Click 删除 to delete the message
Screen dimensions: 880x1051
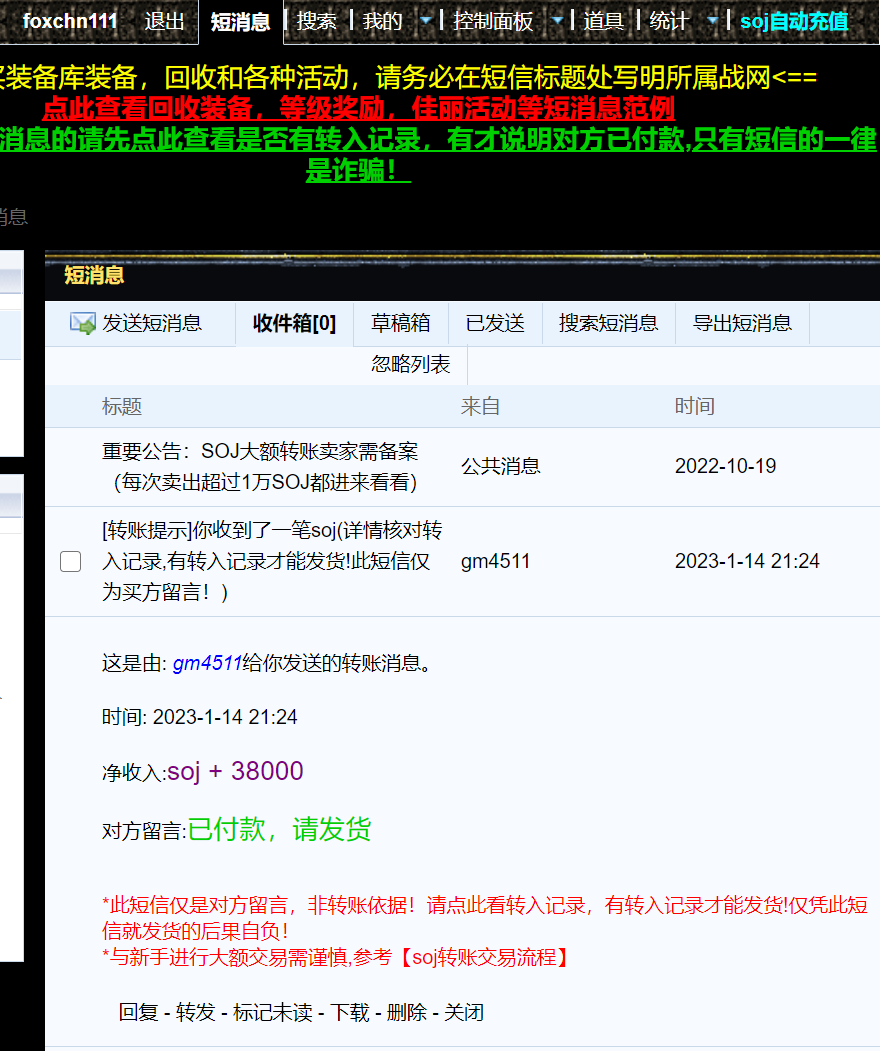tap(406, 1012)
